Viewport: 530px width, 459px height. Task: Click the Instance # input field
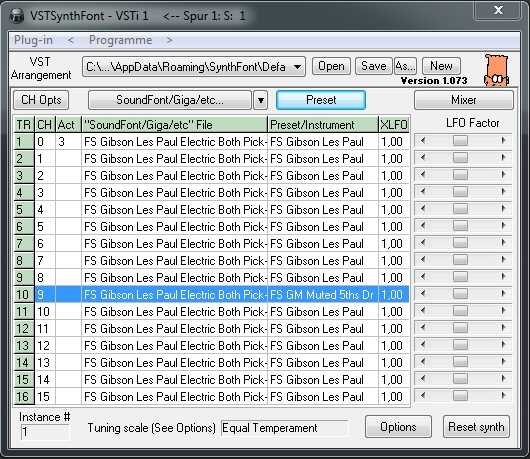45,432
